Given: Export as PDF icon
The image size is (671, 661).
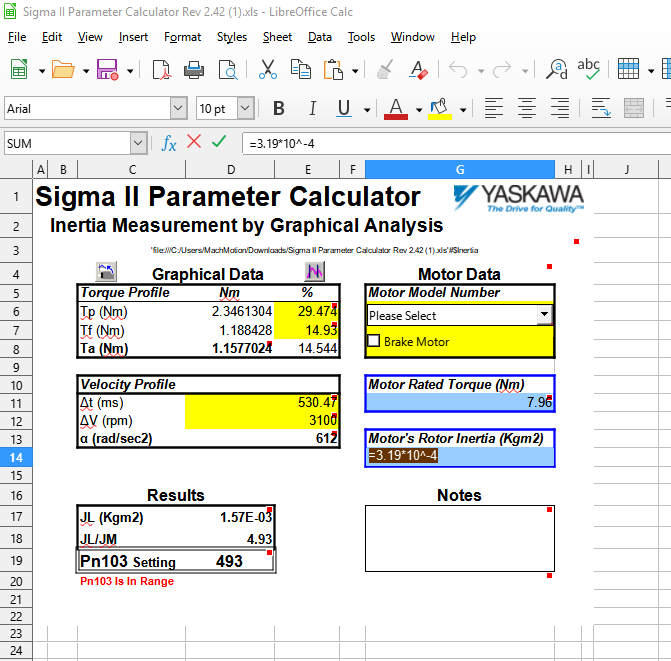Looking at the screenshot, I should pyautogui.click(x=161, y=69).
